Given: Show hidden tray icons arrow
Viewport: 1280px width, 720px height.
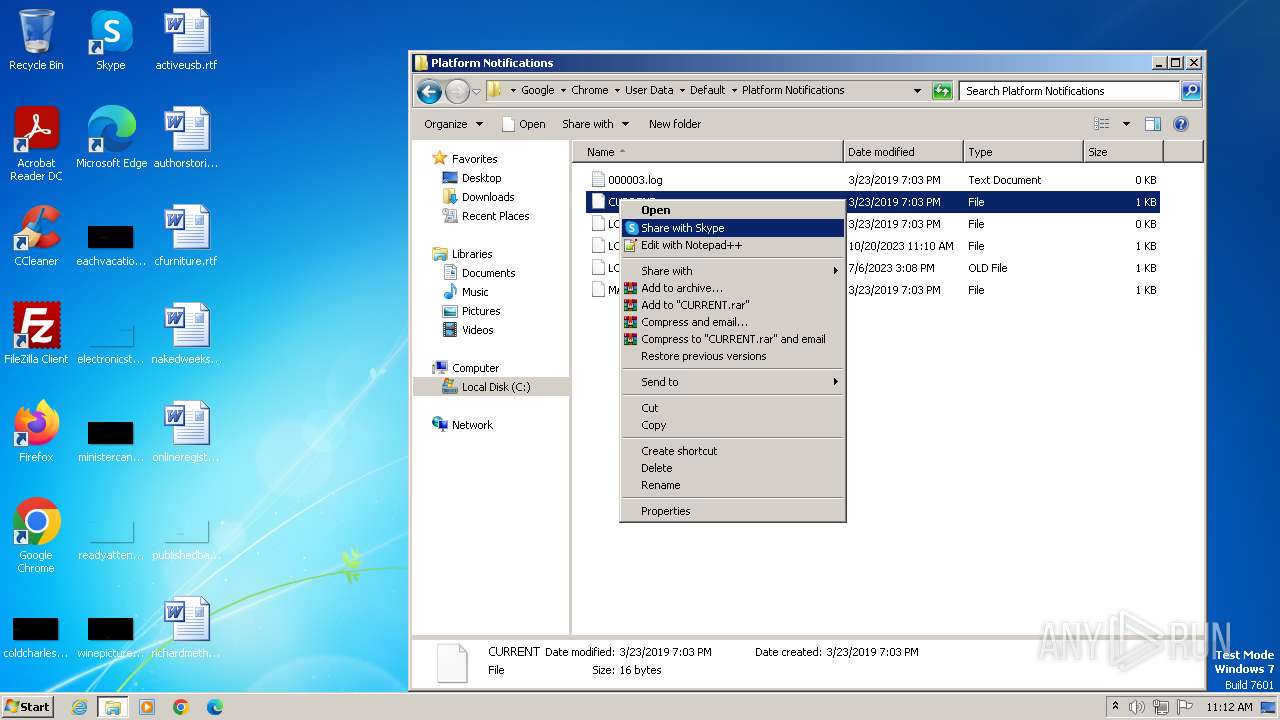Looking at the screenshot, I should [1115, 707].
